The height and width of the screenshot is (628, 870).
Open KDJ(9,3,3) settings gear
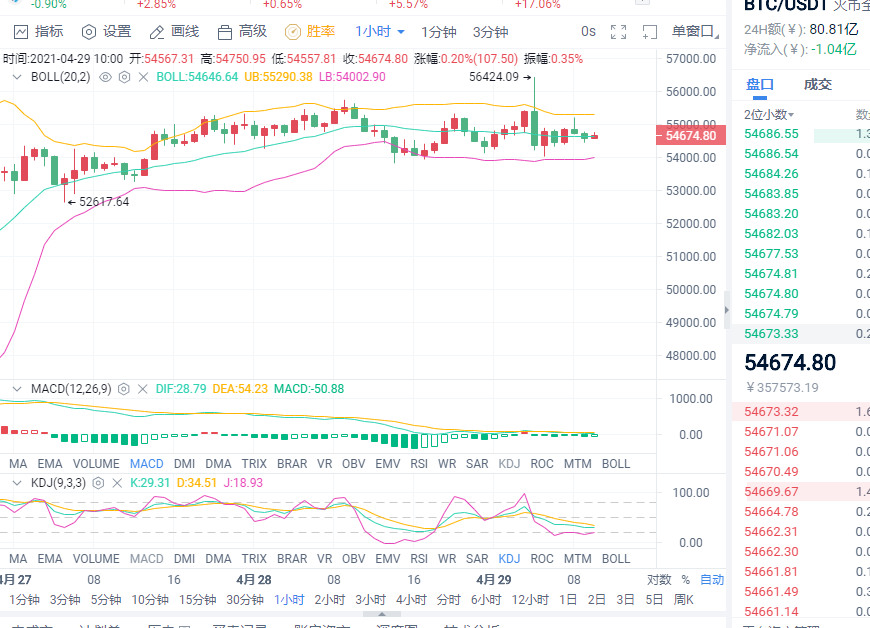pos(97,483)
